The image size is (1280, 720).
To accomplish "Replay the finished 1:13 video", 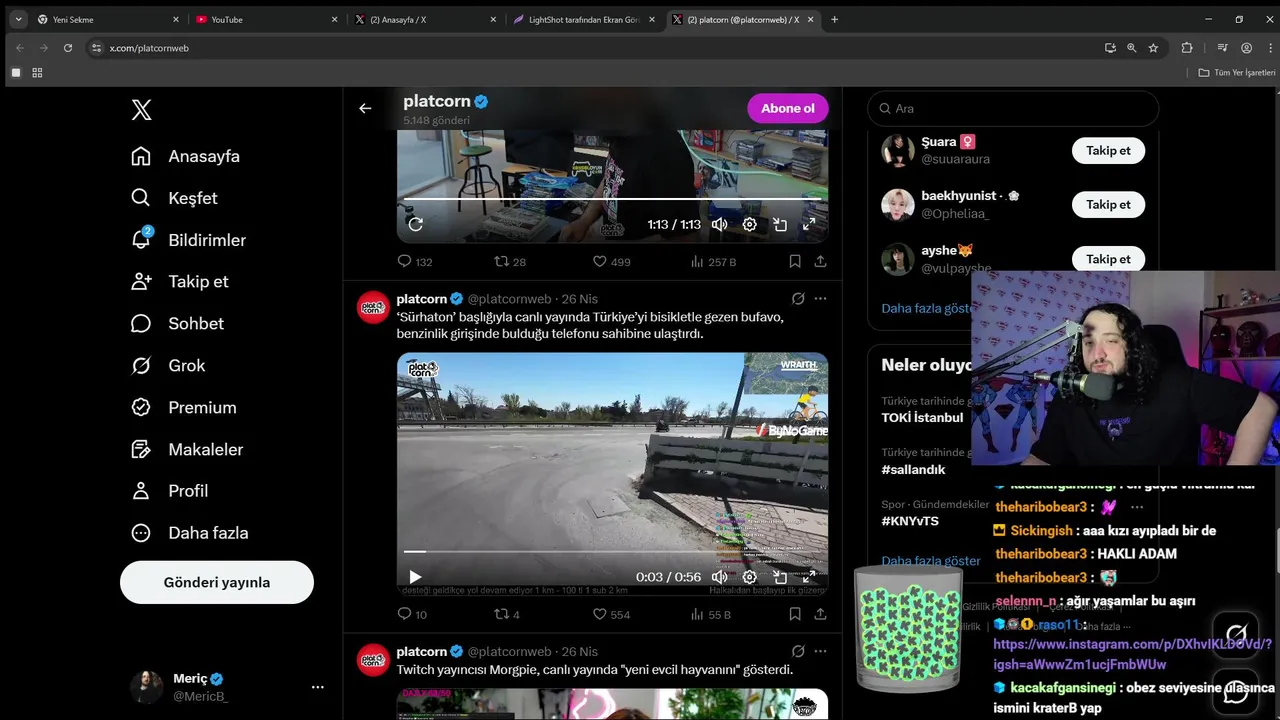I will (x=416, y=225).
